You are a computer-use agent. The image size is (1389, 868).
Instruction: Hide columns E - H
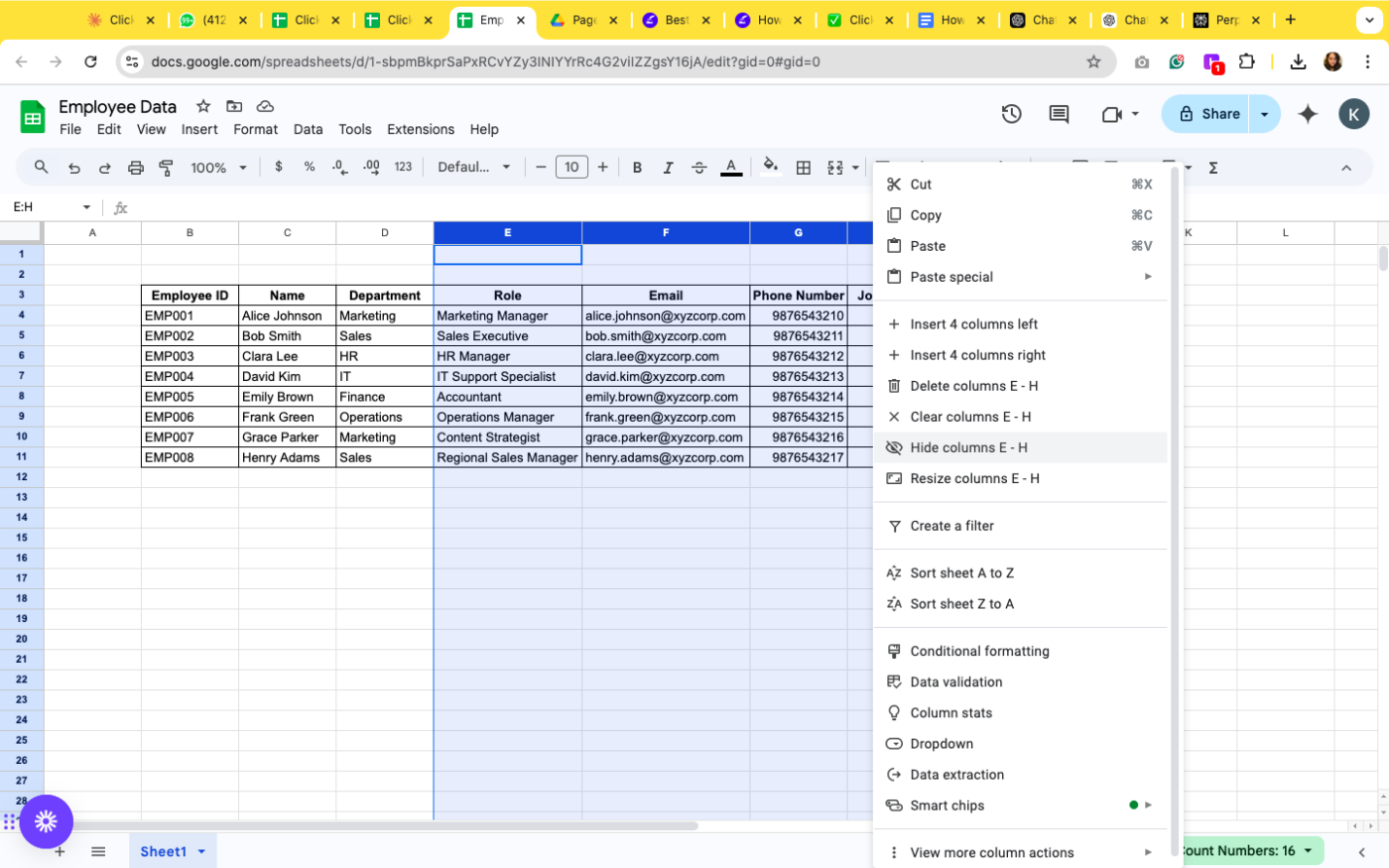(x=968, y=447)
